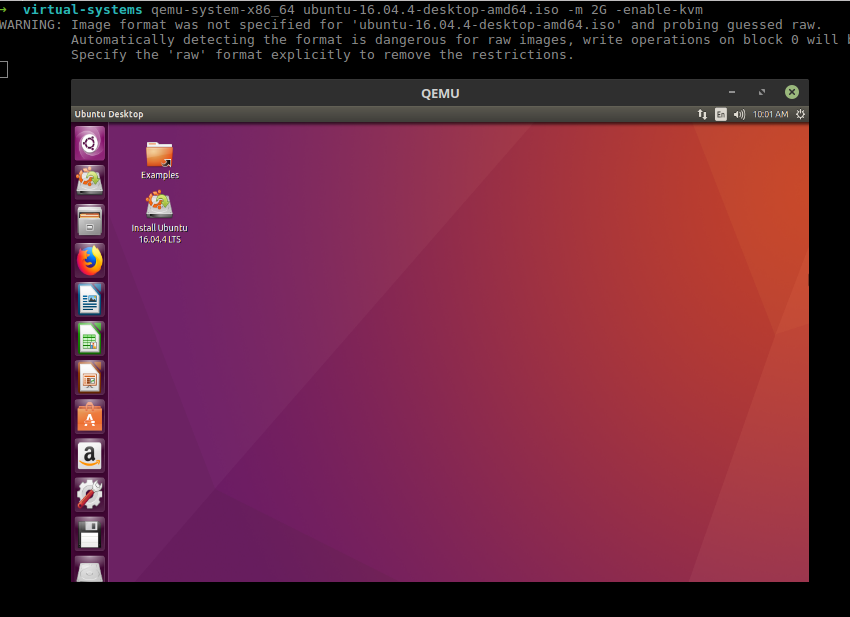Click the 10:01 AM clock indicator

tap(770, 114)
